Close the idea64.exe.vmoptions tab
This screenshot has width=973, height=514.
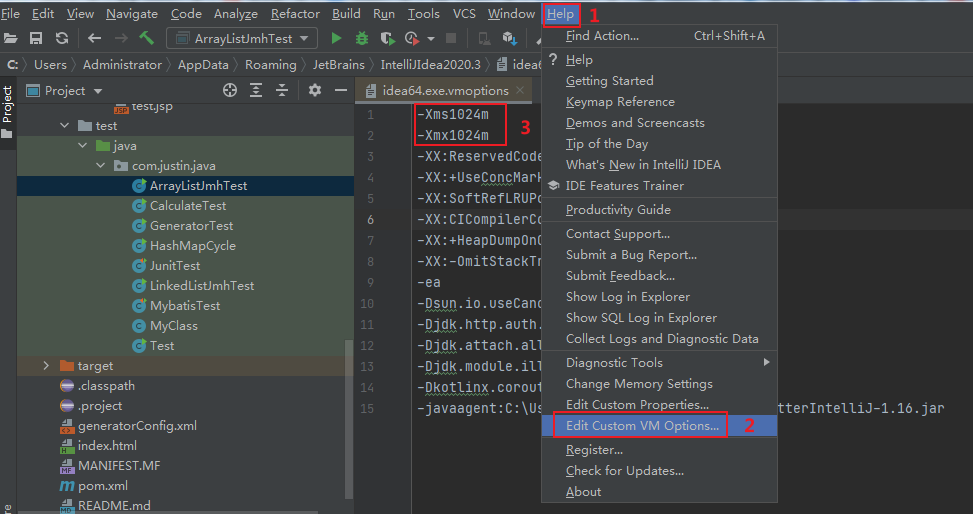520,91
